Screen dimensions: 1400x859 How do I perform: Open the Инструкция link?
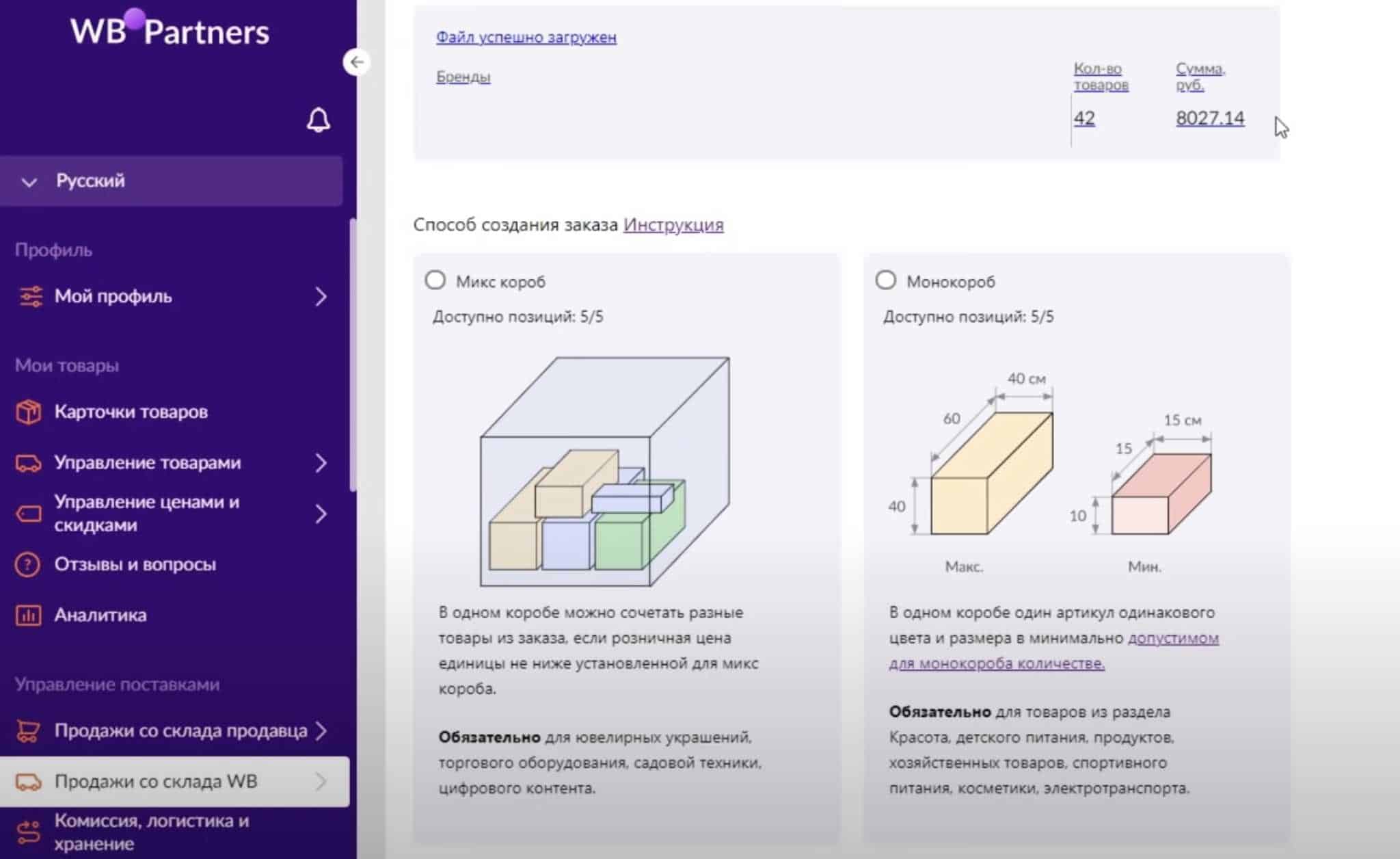(x=673, y=224)
